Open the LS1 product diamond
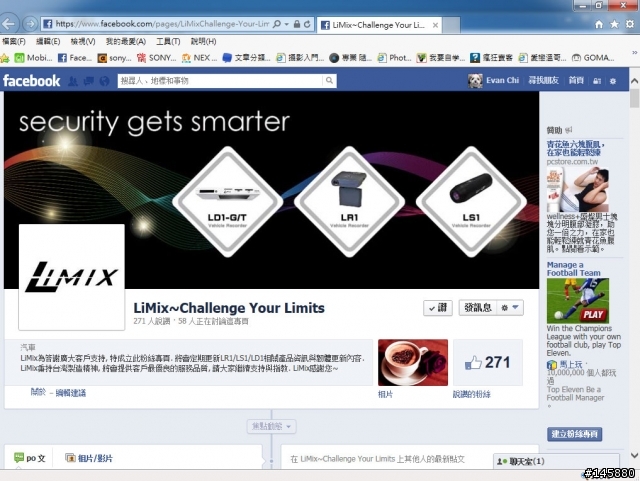This screenshot has width=640, height=481. coord(471,202)
